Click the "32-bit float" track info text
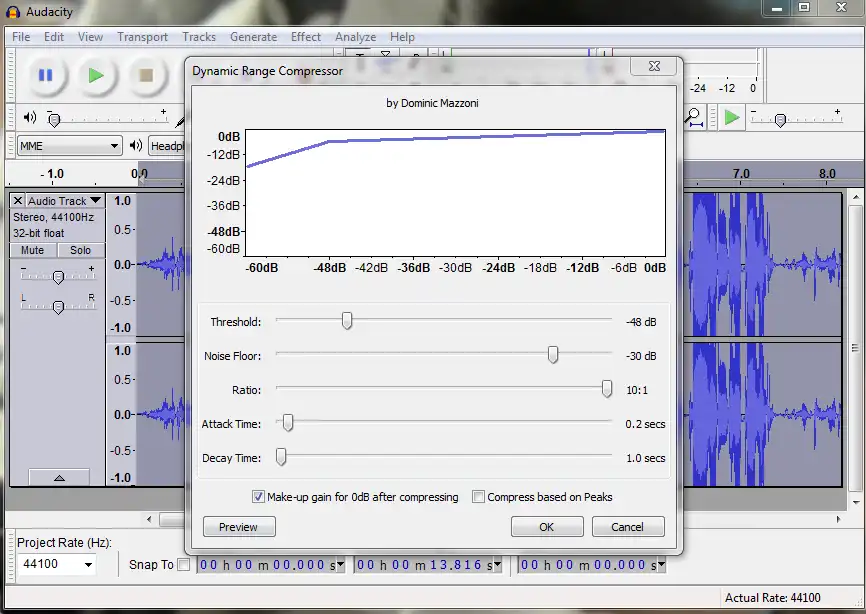Screen dimensions: 866x614 [x=39, y=233]
